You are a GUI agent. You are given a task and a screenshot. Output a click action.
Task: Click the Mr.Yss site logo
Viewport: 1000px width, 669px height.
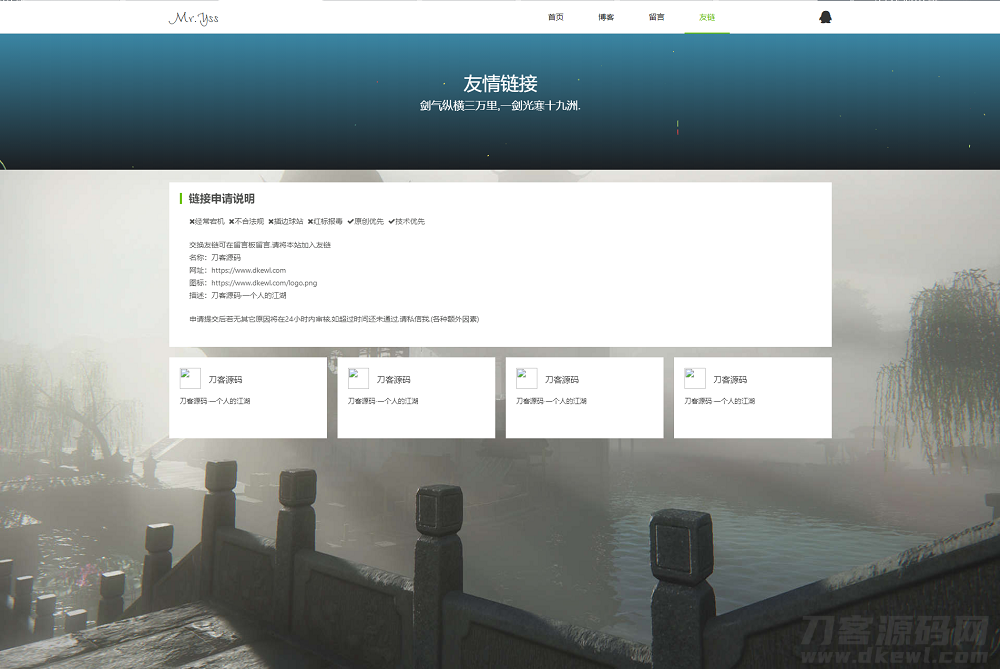tap(194, 18)
